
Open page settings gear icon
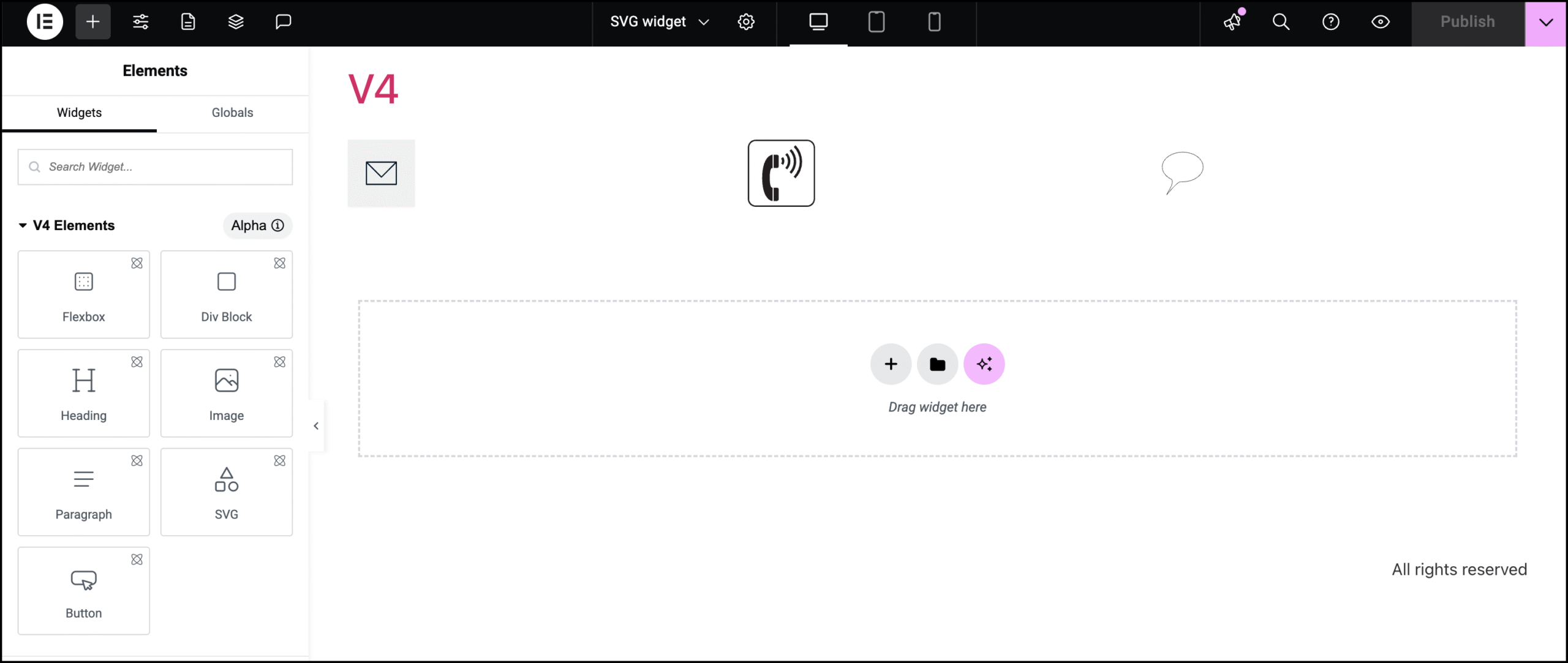[x=746, y=22]
